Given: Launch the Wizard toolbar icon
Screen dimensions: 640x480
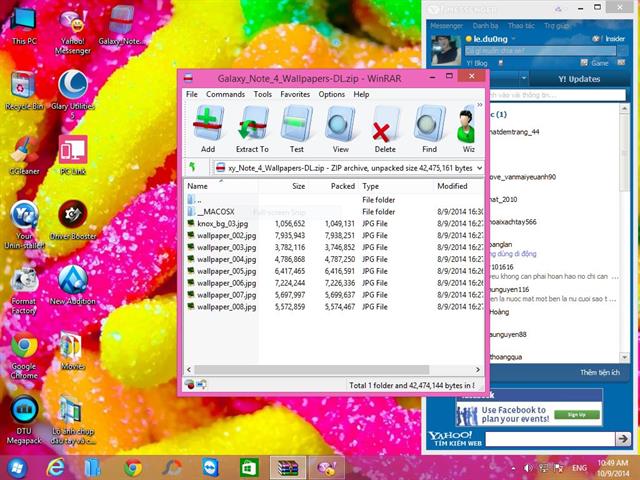Looking at the screenshot, I should tap(467, 129).
